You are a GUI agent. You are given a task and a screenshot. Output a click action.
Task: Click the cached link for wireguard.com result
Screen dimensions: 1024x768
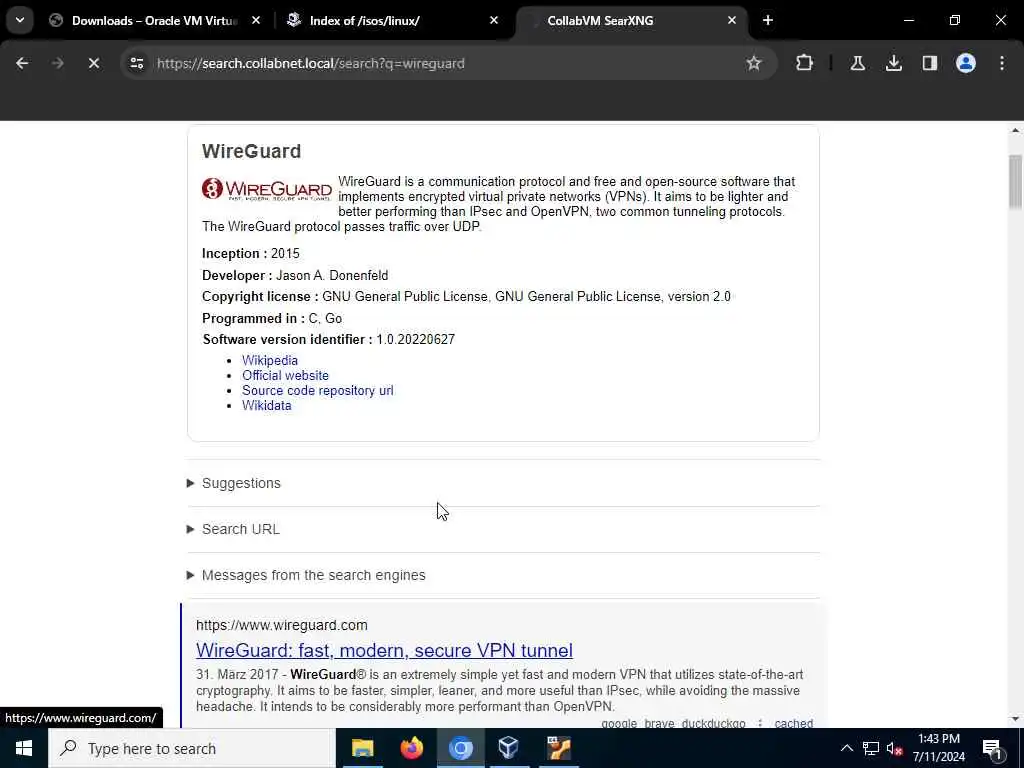793,723
